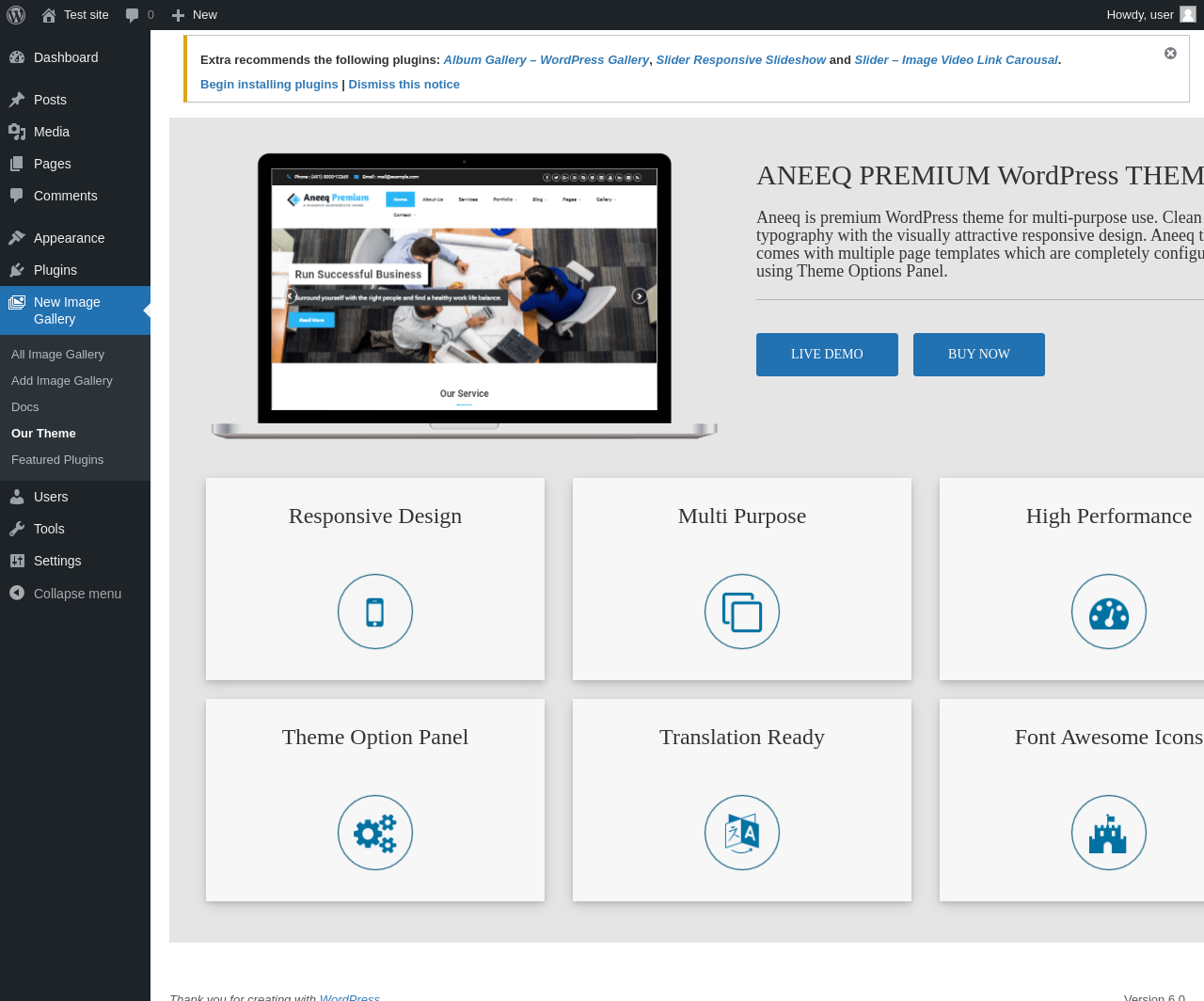The width and height of the screenshot is (1204, 1001).
Task: Click the LIVE DEMO button
Action: pos(827,355)
